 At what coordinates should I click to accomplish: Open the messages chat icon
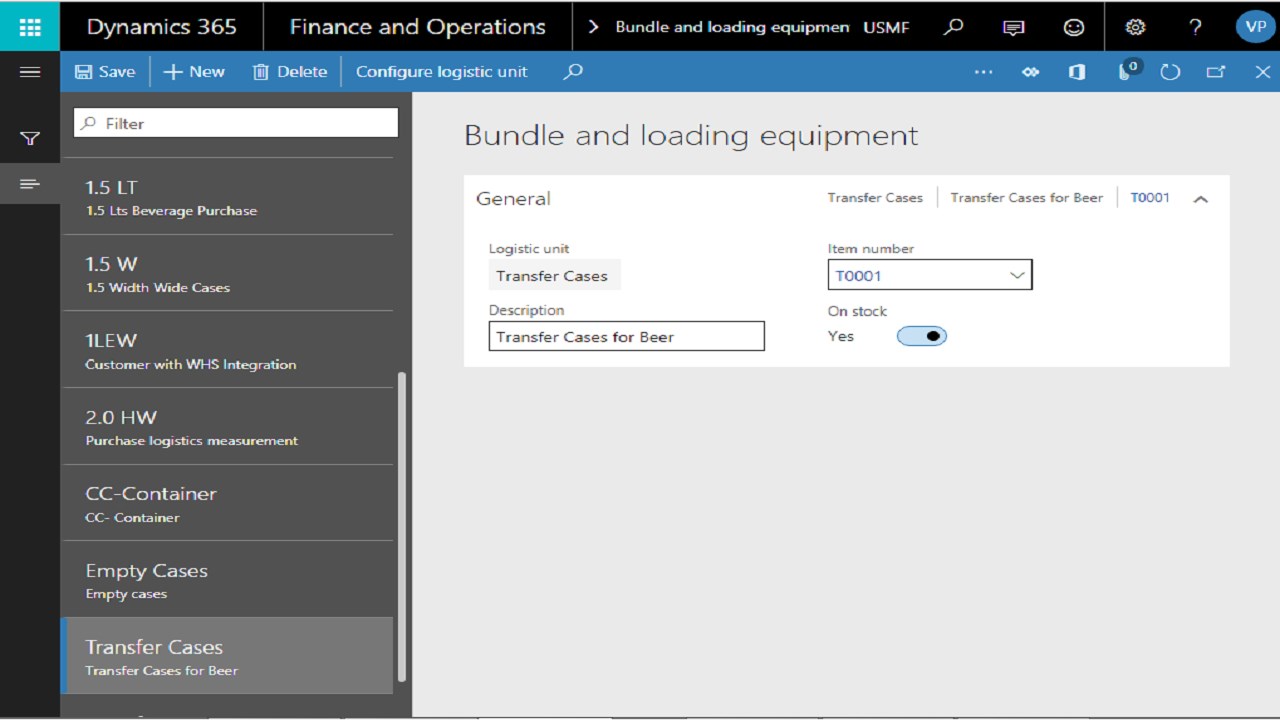coord(1014,27)
